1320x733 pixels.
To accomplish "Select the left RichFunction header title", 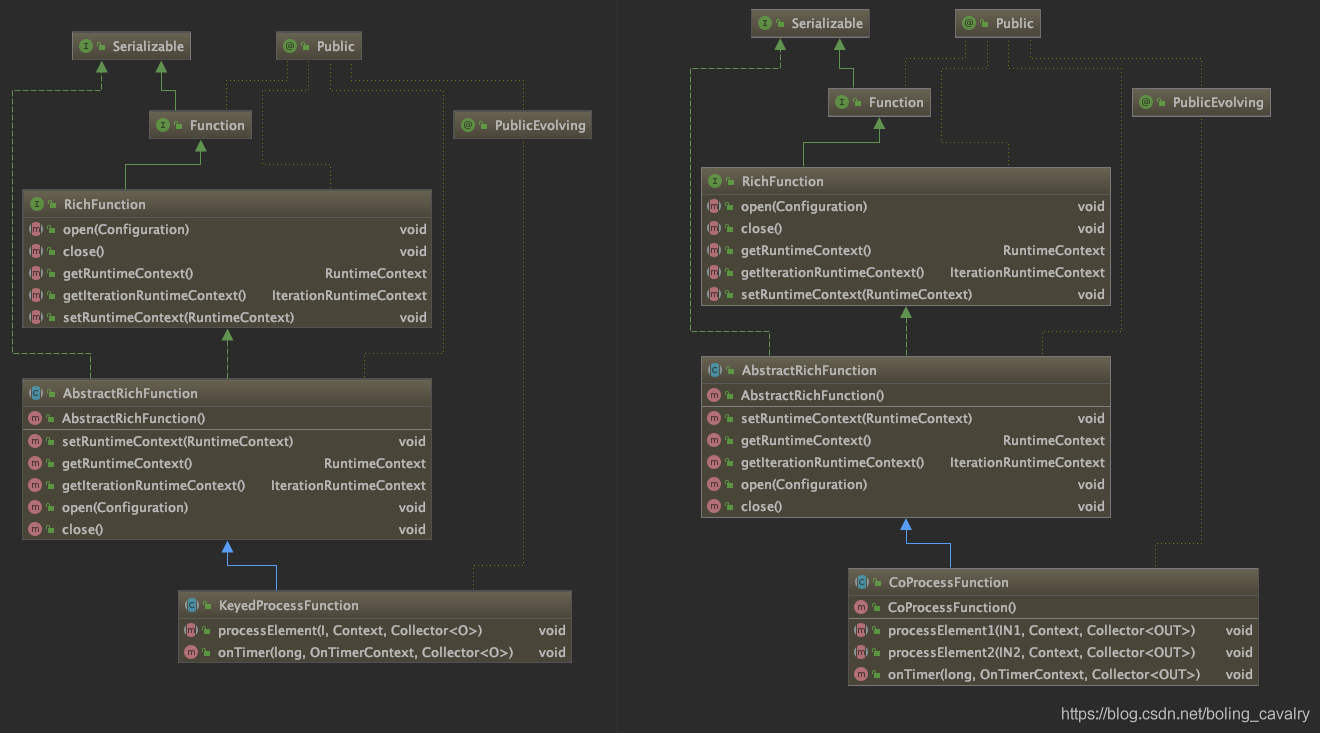I will point(105,204).
